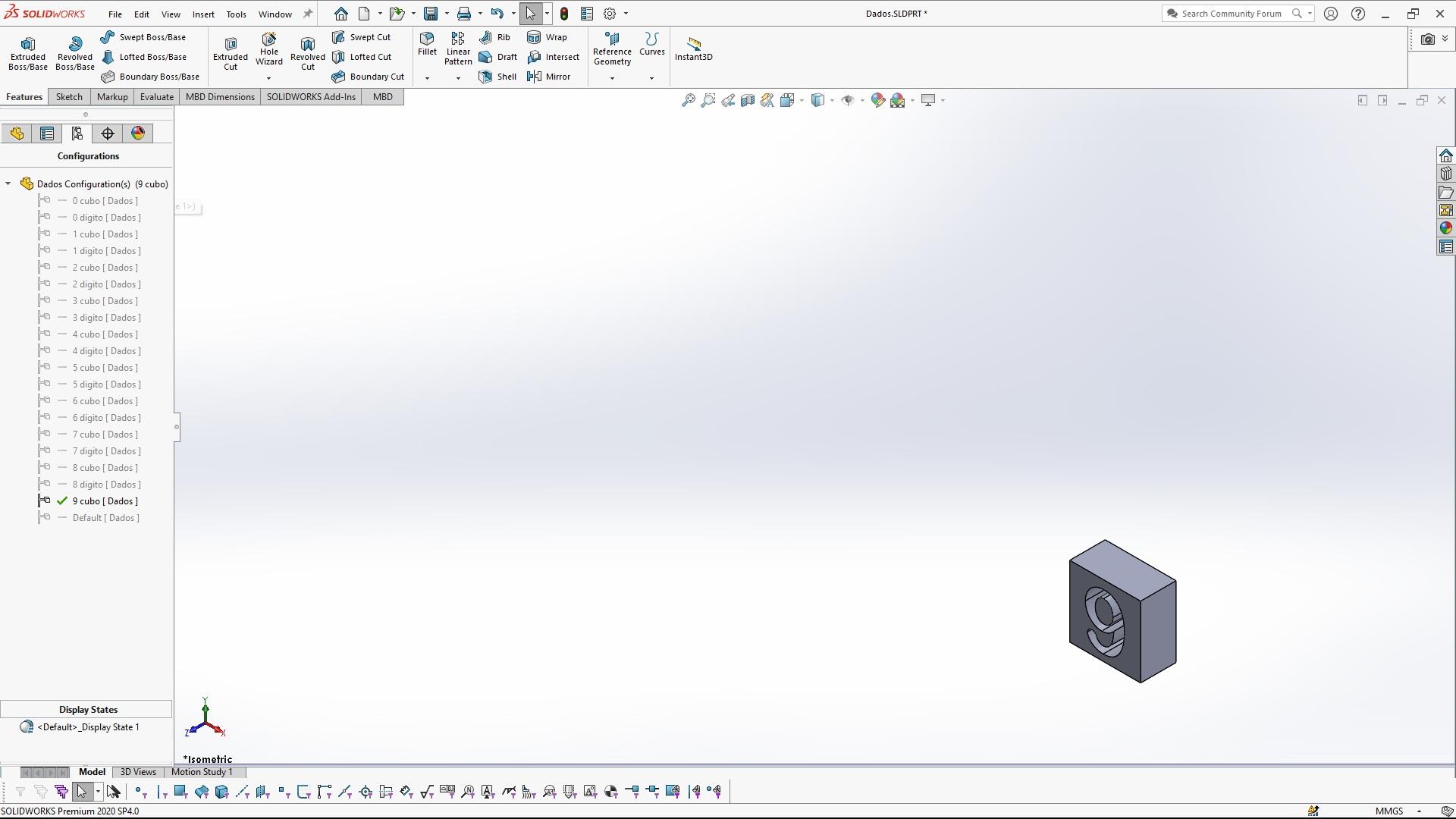Open the Edit Appearance color icon
The width and height of the screenshot is (1456, 819).
pos(877,100)
